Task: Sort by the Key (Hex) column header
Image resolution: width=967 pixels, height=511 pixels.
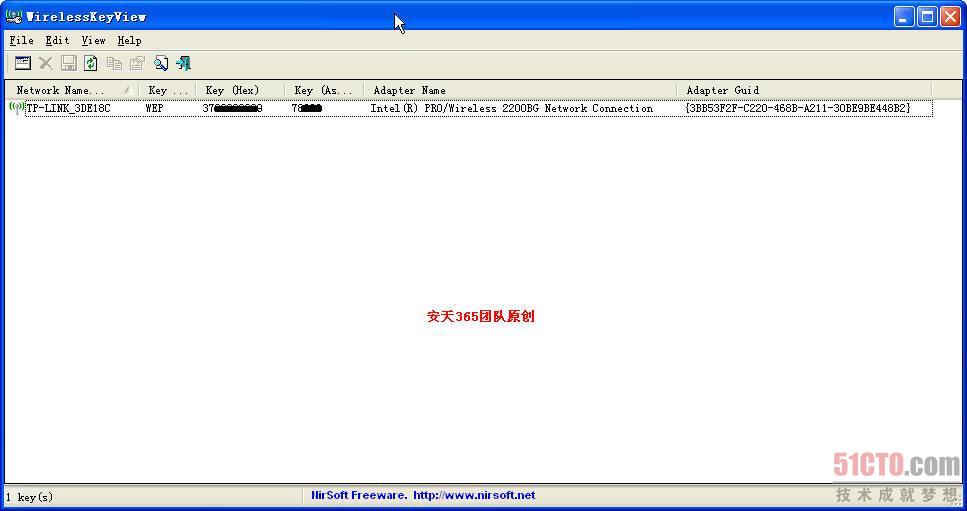Action: (241, 90)
